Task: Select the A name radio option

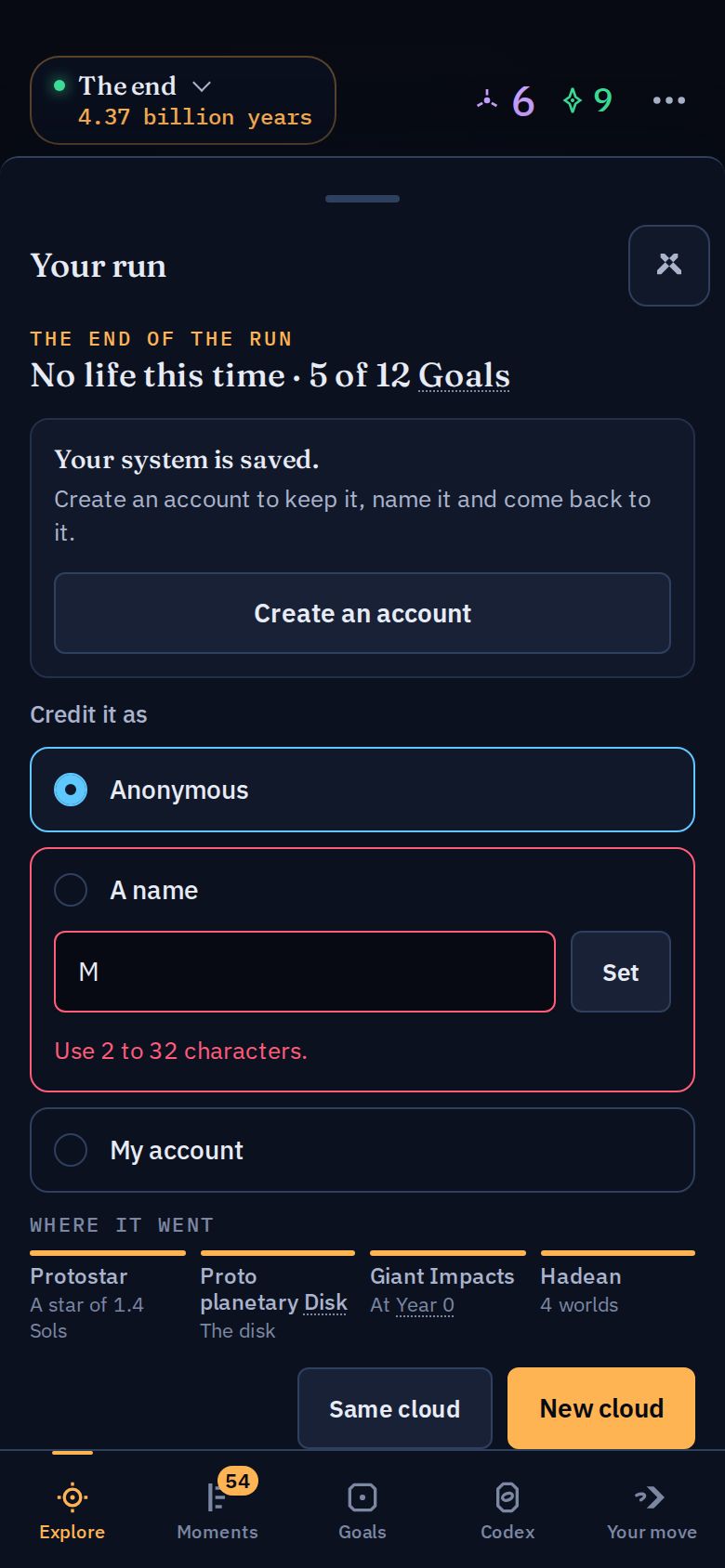Action: coord(71,890)
